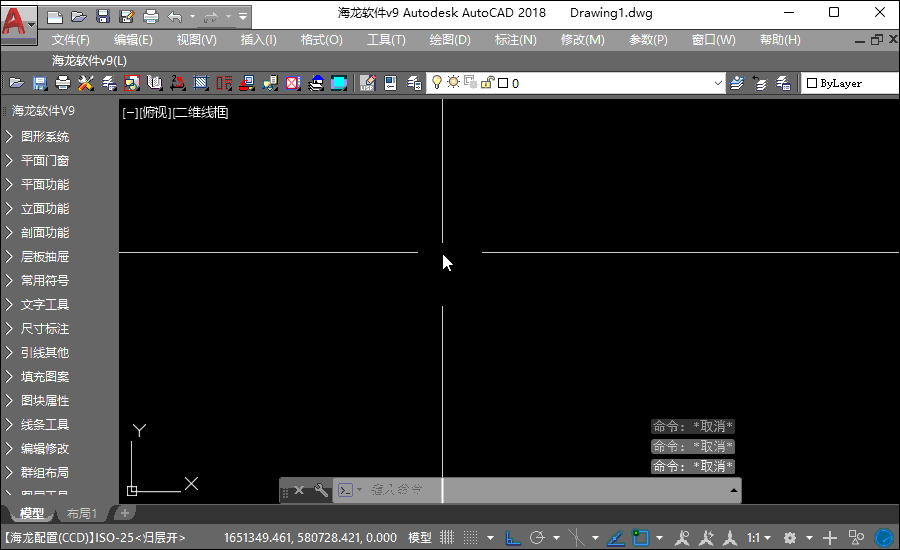Create a new drawing from quick access toolbar
This screenshot has width=900, height=550.
55,17
